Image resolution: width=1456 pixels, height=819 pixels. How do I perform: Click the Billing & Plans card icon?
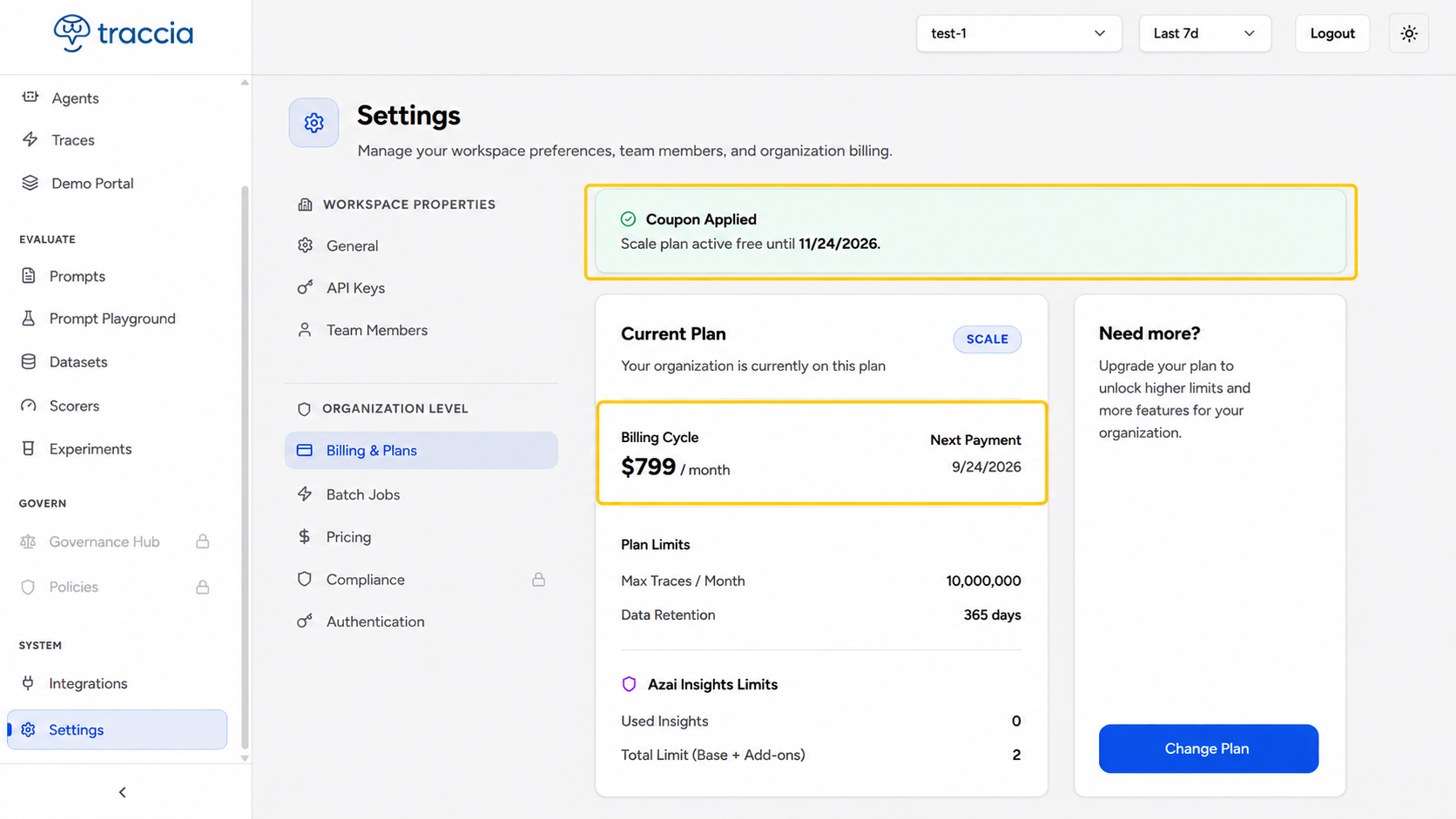pyautogui.click(x=304, y=450)
